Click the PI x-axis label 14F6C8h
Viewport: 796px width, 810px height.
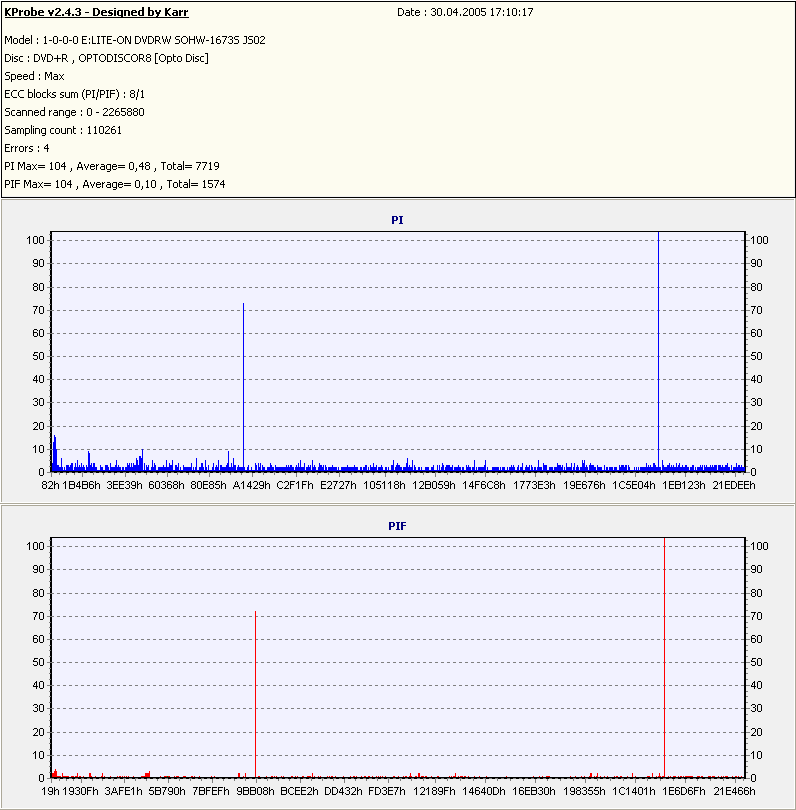click(483, 486)
